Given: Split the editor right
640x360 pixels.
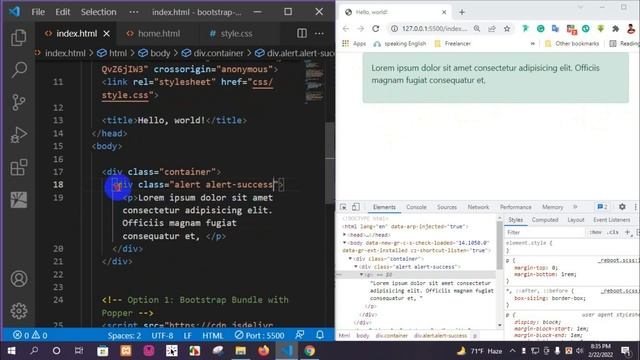Looking at the screenshot, I should coord(302,33).
